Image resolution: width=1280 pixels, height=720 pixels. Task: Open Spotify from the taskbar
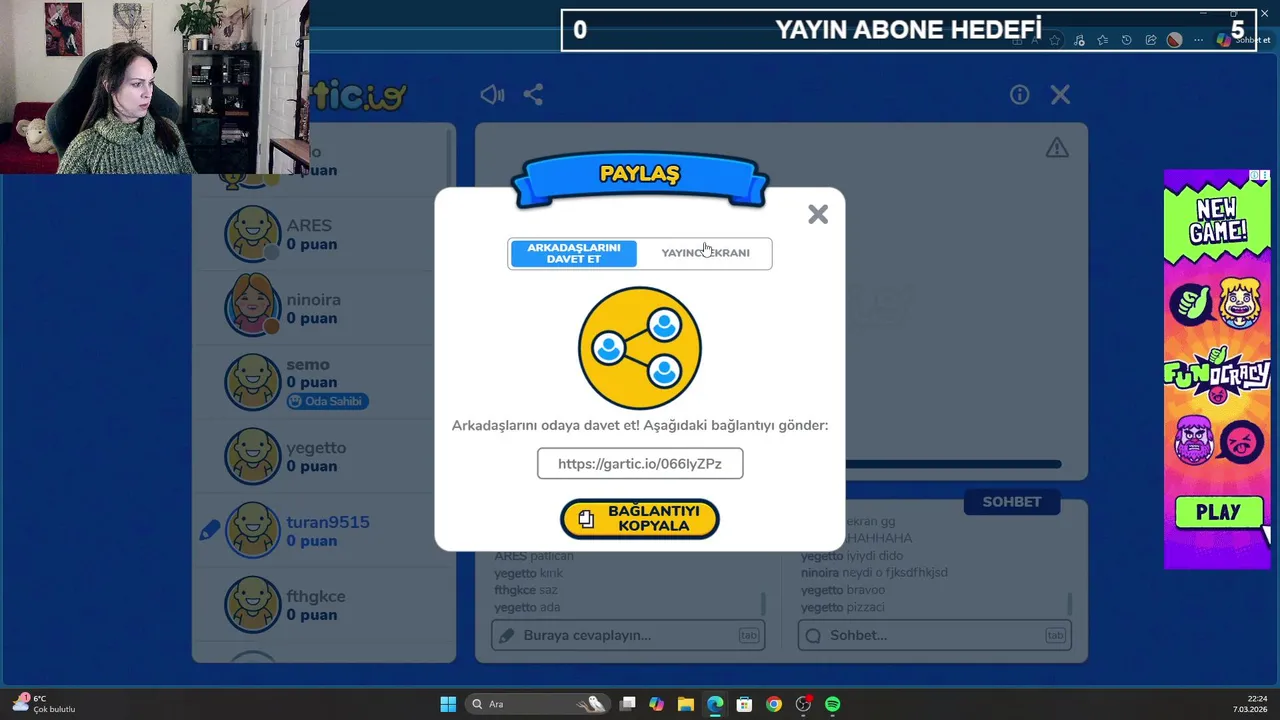(x=832, y=704)
